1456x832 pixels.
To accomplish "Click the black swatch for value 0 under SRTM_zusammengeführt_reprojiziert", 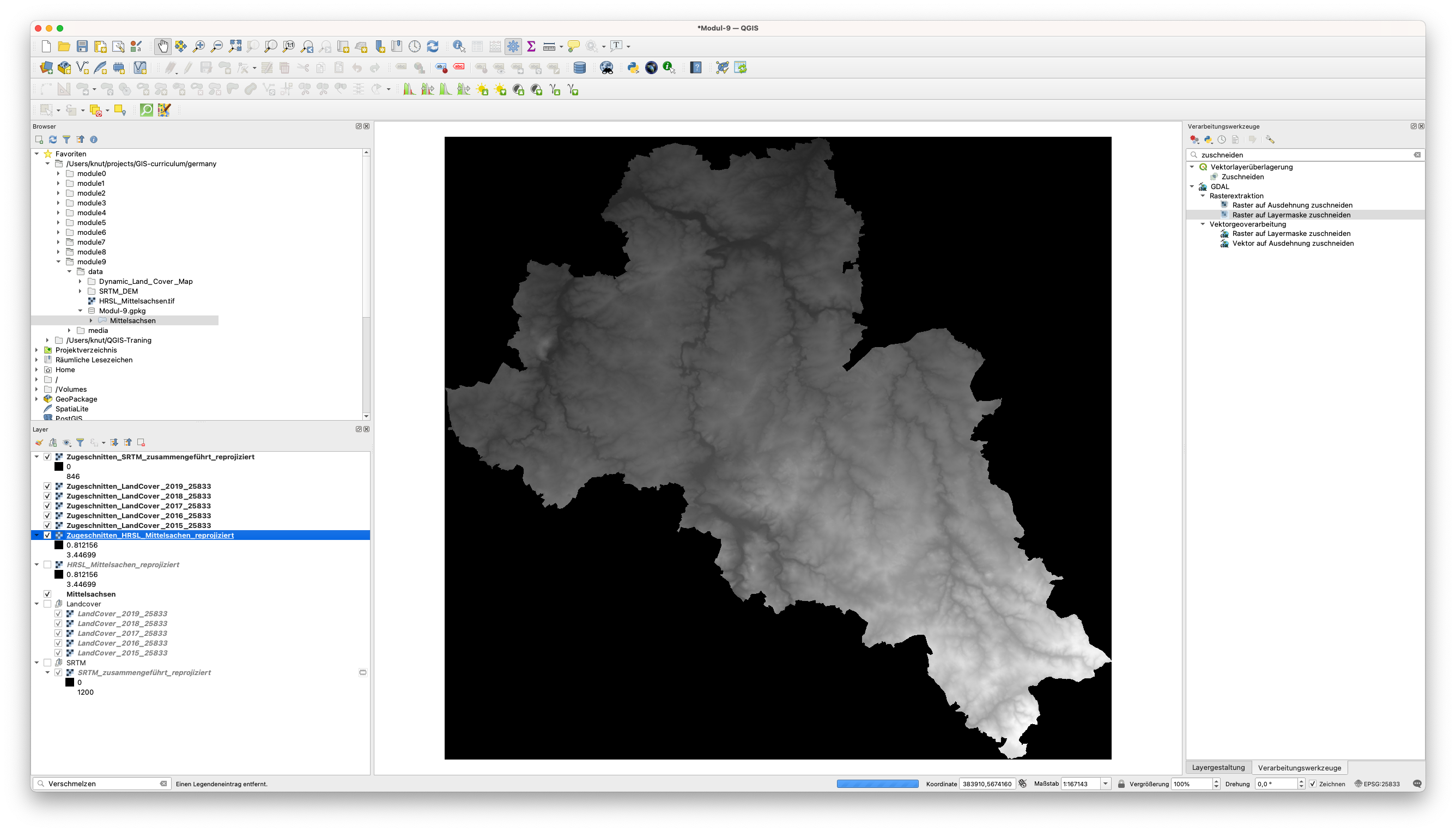I will point(70,682).
